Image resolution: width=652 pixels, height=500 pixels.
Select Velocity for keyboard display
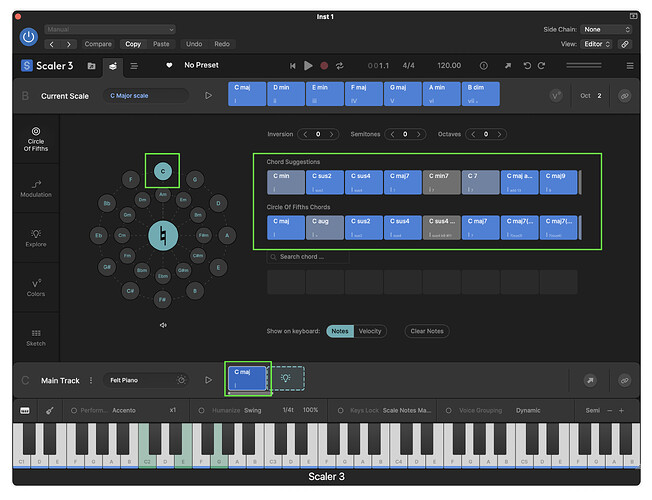pos(370,331)
